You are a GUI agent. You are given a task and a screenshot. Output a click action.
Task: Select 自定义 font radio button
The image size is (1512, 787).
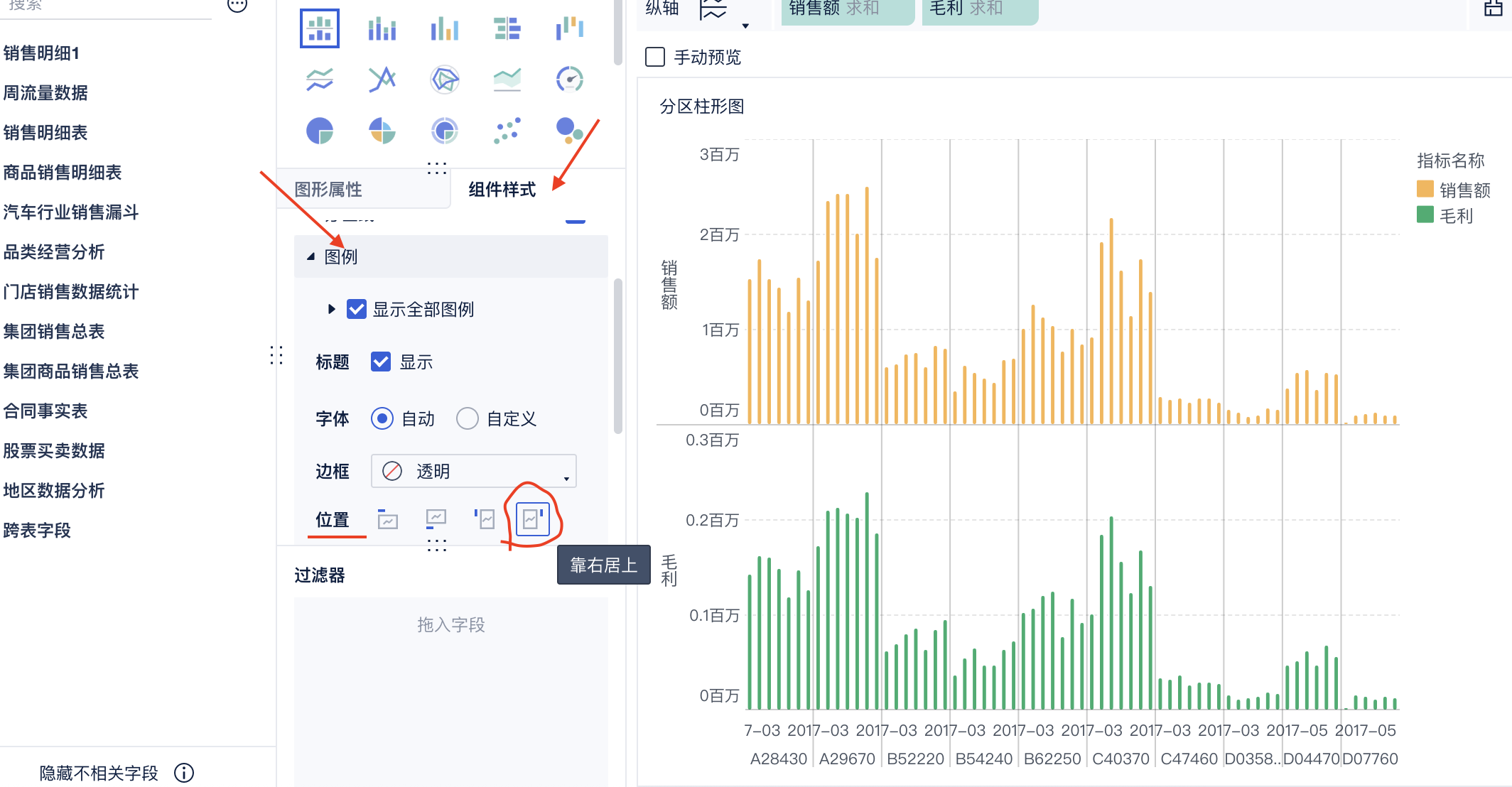click(468, 418)
